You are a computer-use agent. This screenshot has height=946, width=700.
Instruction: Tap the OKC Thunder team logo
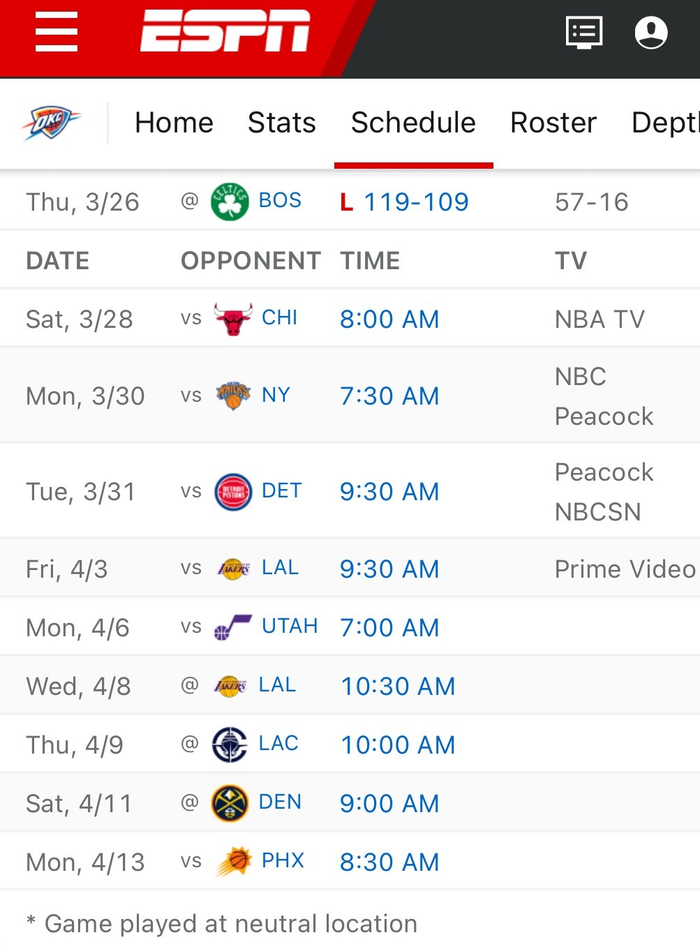click(x=51, y=123)
